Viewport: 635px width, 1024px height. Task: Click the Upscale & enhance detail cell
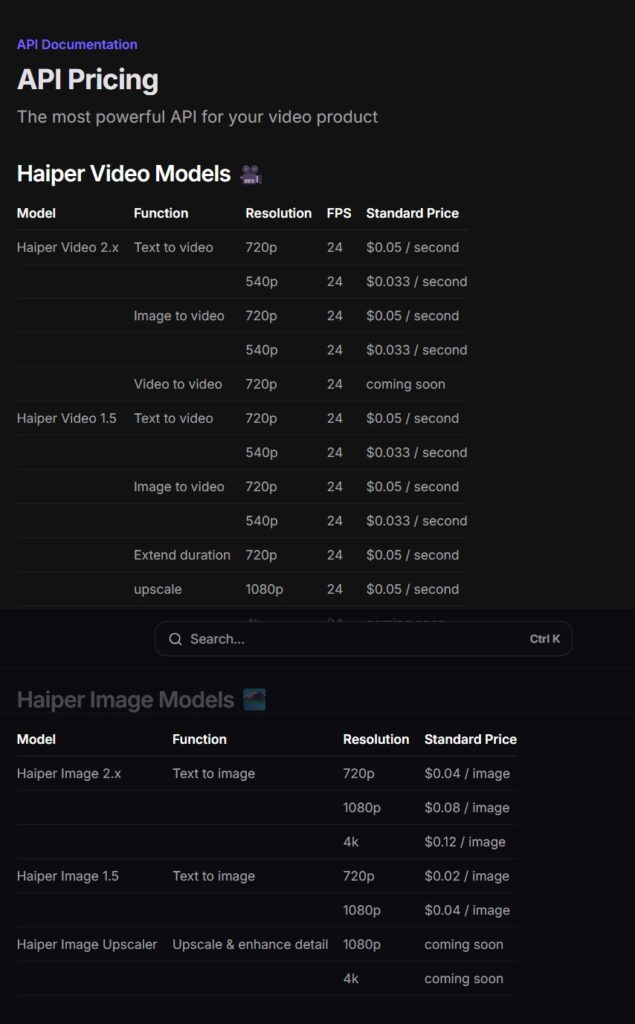pyautogui.click(x=250, y=944)
